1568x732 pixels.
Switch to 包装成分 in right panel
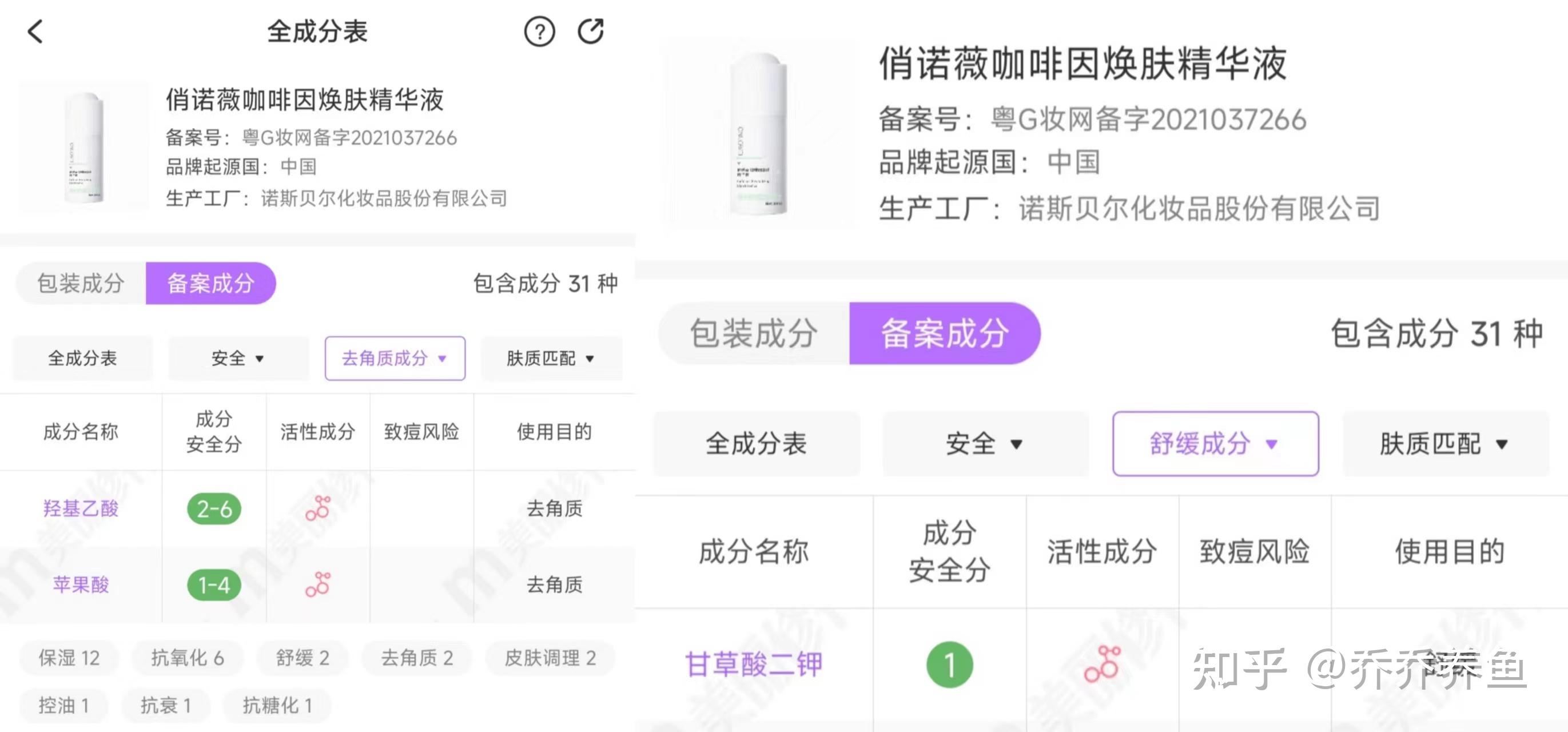[754, 333]
